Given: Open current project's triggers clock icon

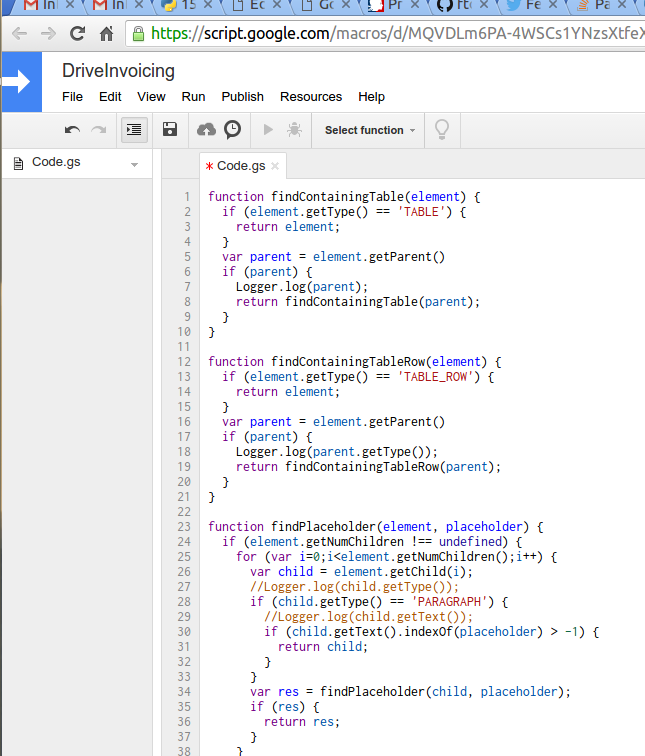Looking at the screenshot, I should (x=233, y=129).
